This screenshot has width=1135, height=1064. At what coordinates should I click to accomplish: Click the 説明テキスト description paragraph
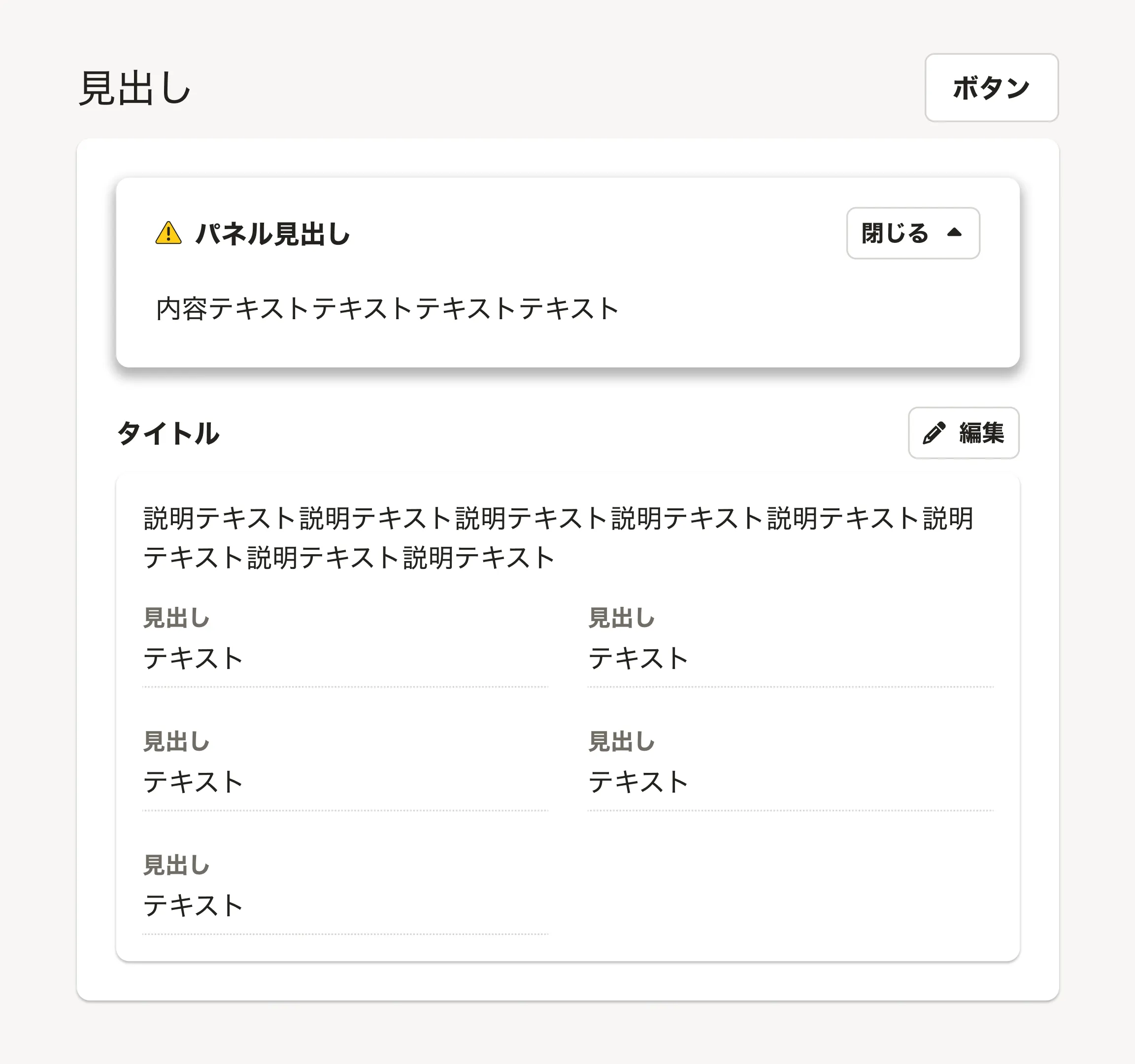tap(557, 538)
